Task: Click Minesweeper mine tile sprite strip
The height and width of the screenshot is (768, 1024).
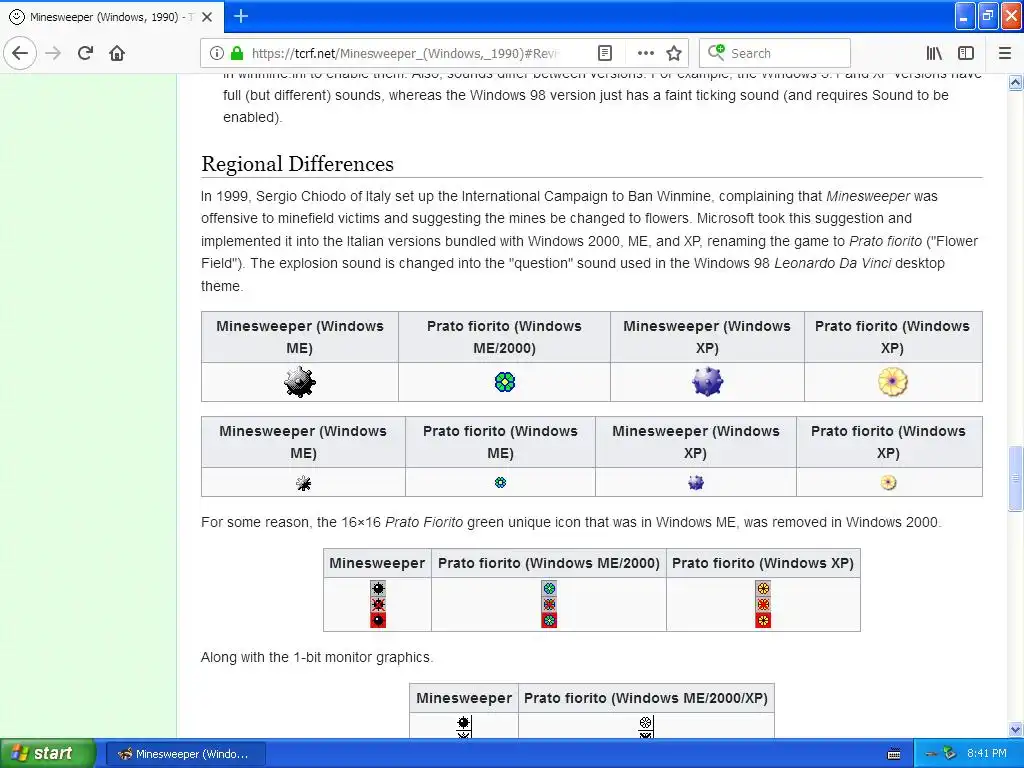Action: tap(378, 604)
